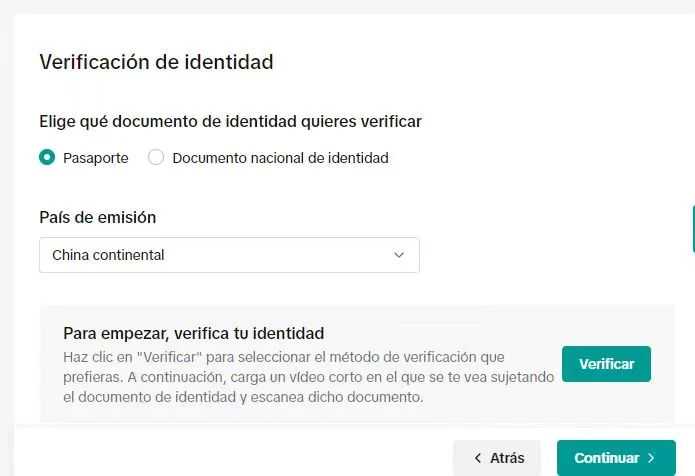Click the "China continental" selected value
The width and height of the screenshot is (695, 476).
click(x=108, y=255)
